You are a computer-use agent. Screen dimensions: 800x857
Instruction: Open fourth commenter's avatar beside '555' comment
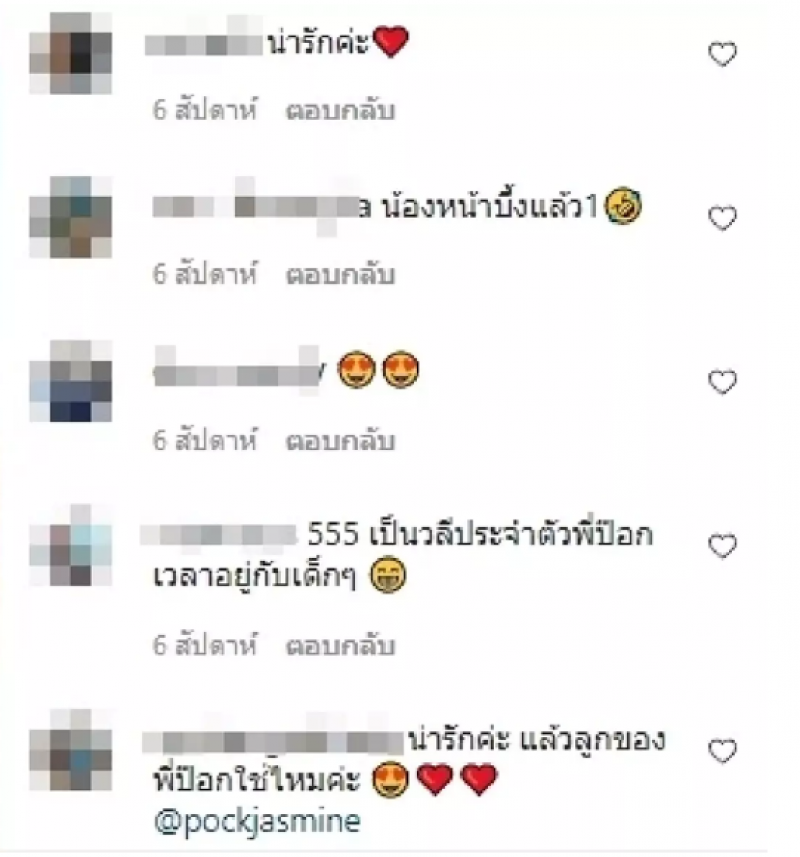point(70,545)
